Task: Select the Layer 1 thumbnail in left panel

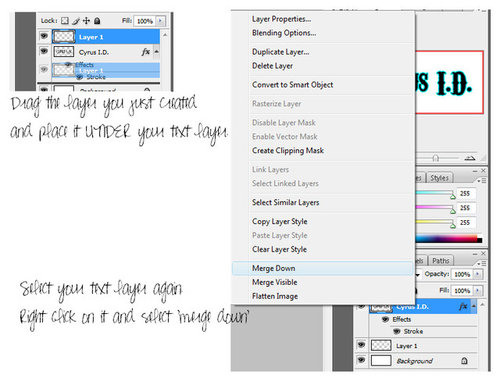Action: 64,37
